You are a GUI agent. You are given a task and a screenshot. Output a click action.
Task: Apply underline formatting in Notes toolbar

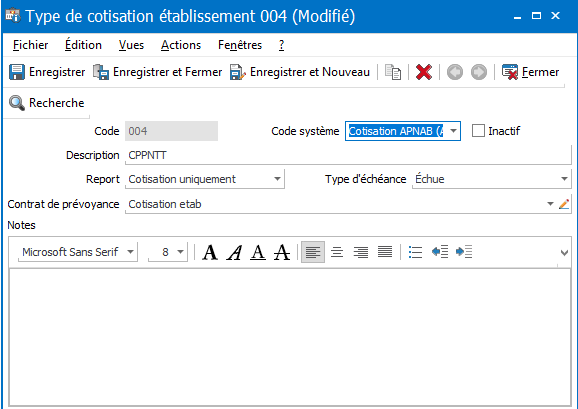[258, 252]
